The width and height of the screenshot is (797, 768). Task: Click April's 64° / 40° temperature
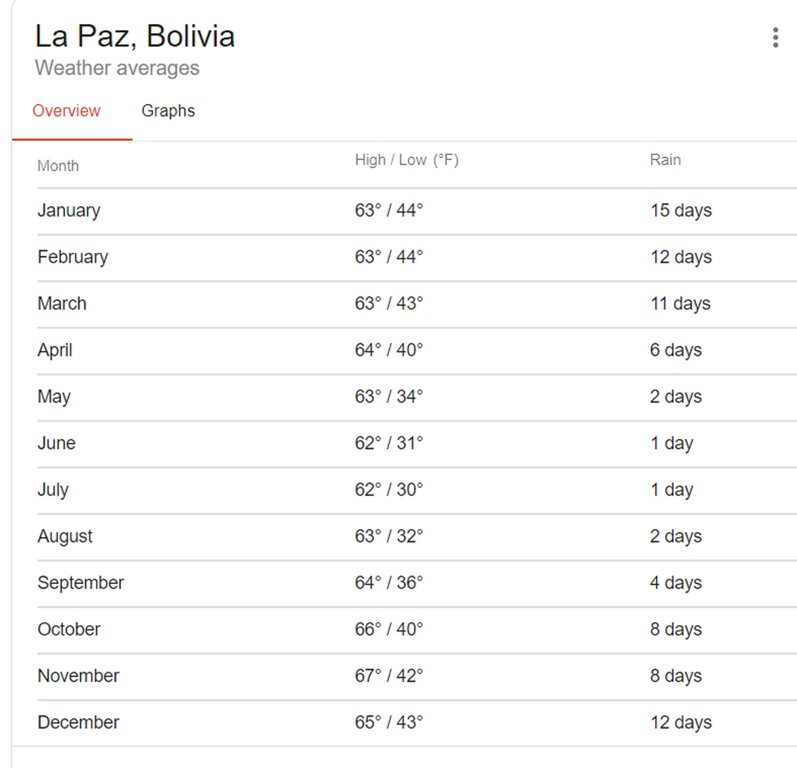point(389,350)
